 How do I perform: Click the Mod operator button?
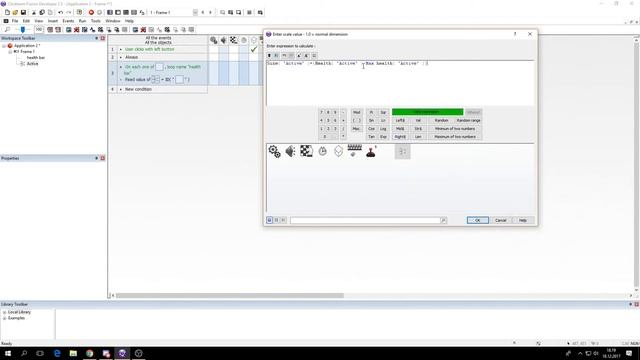[x=356, y=112]
